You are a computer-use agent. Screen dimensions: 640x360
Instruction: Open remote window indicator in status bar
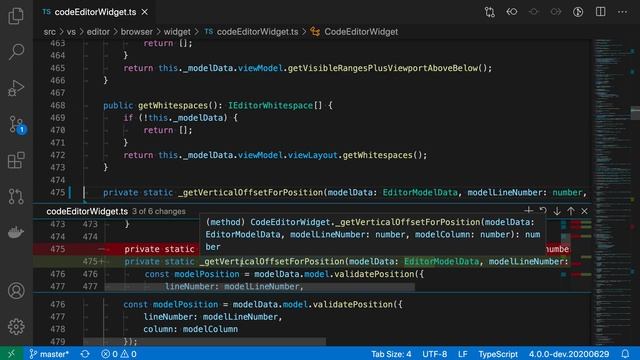pos(11,354)
